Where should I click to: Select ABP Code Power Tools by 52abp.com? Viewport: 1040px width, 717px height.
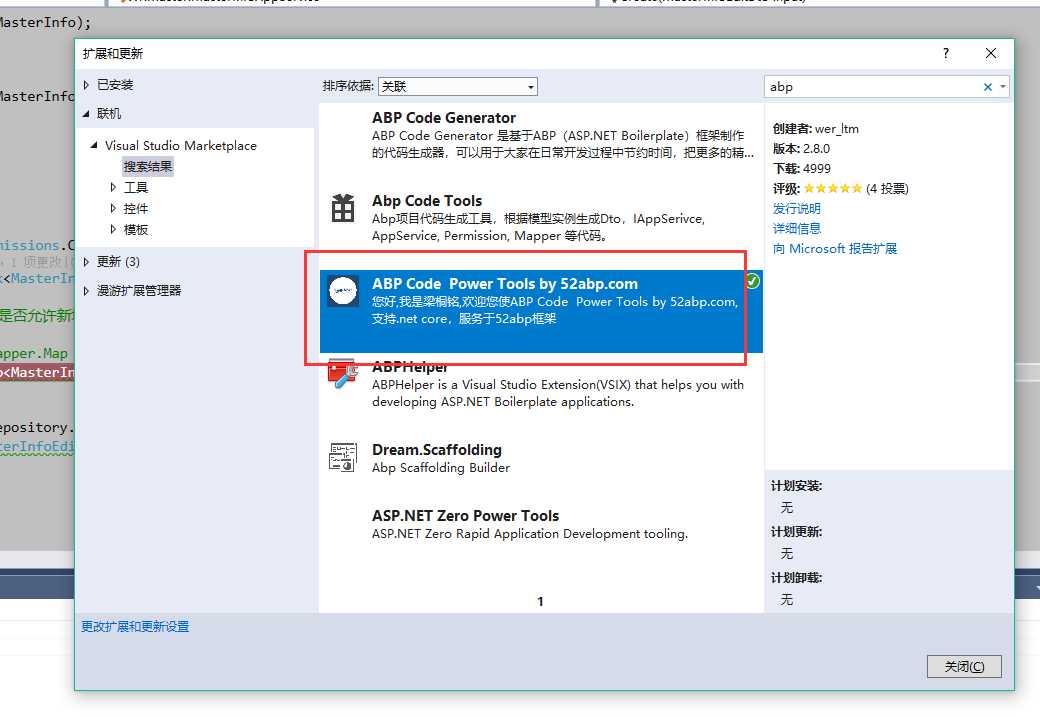click(x=541, y=311)
